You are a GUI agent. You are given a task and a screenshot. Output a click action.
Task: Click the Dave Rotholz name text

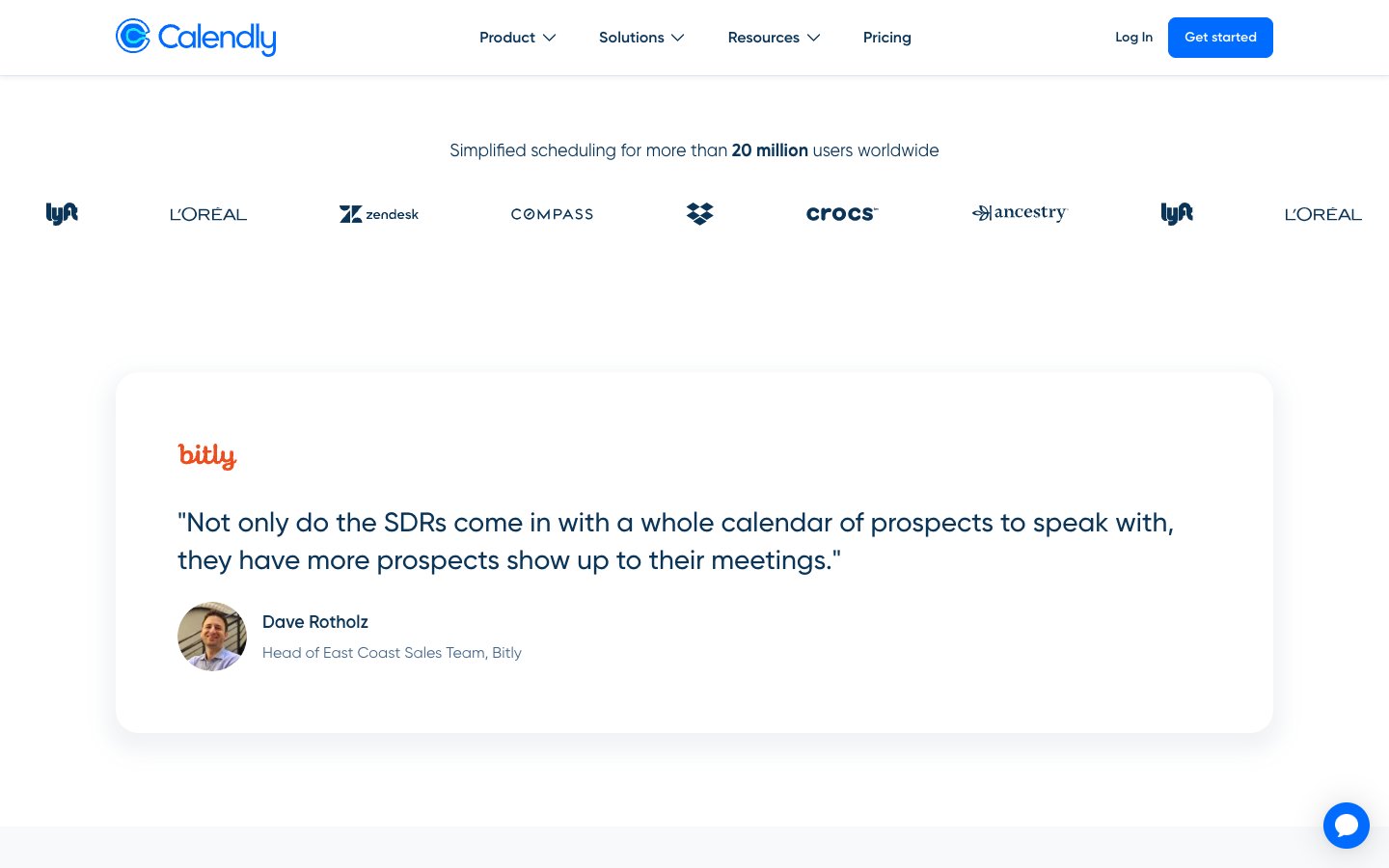coord(315,622)
